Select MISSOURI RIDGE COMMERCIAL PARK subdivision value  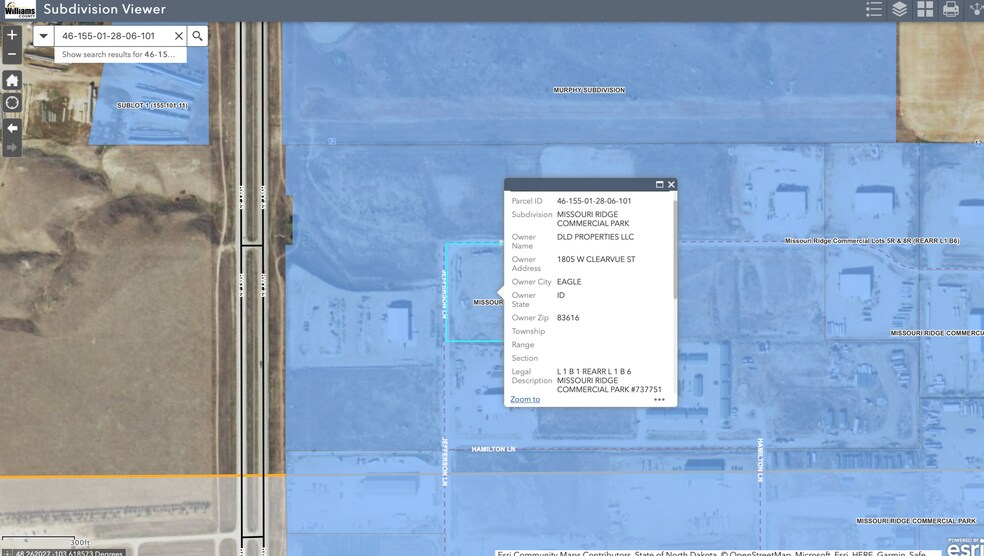click(592, 218)
